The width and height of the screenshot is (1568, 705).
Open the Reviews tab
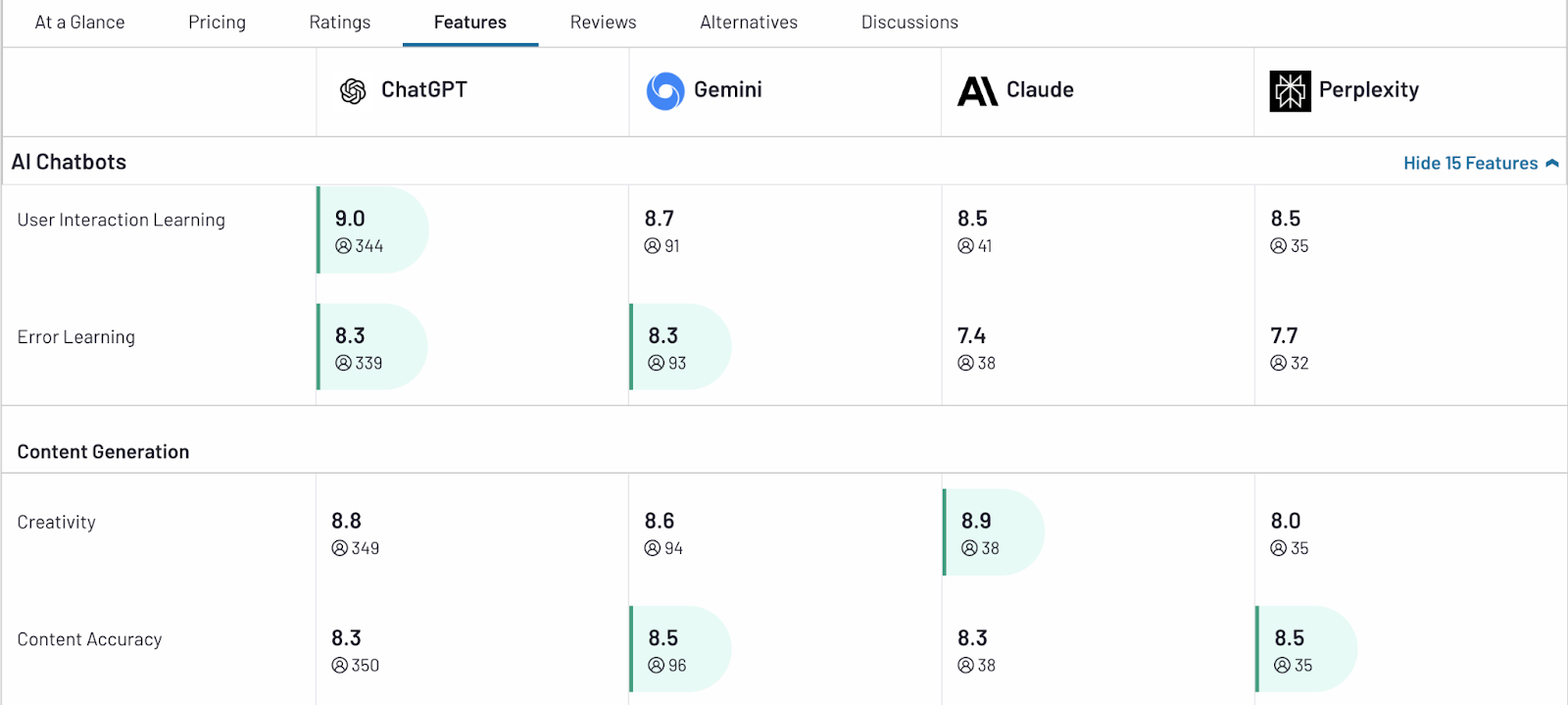[x=604, y=23]
